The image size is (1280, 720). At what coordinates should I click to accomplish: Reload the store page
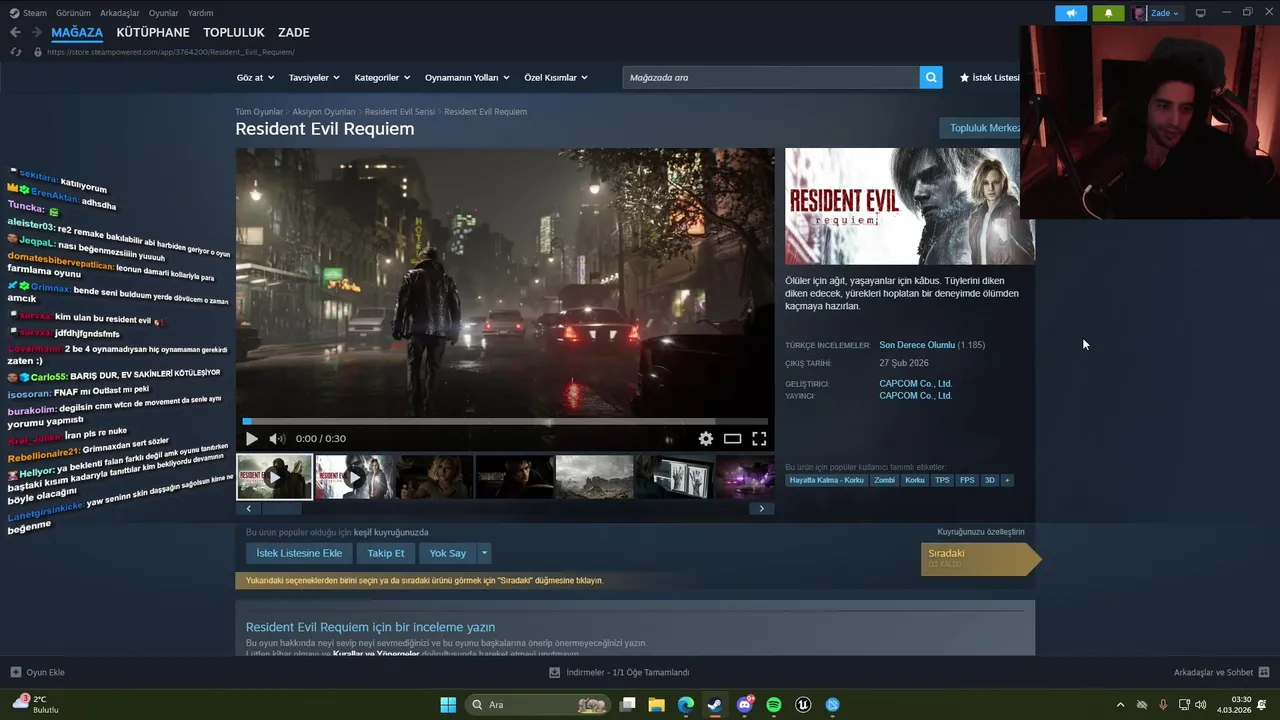(15, 52)
